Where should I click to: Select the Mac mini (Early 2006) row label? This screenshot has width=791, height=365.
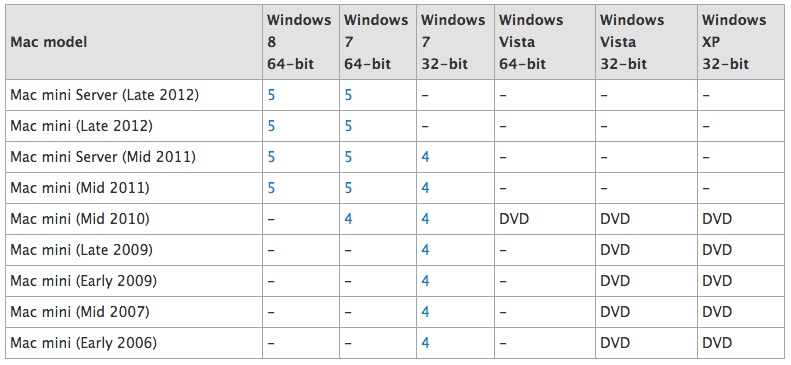pos(83,343)
